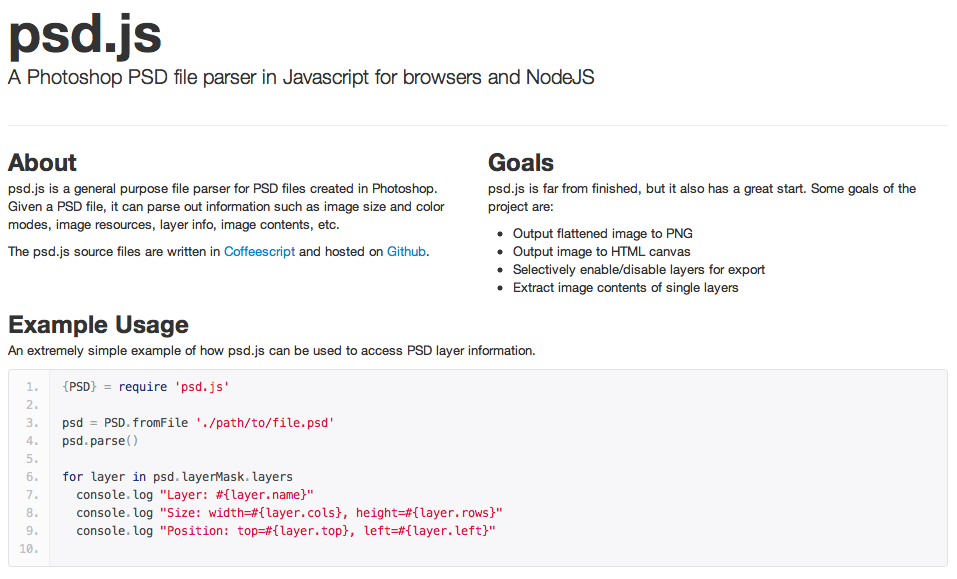Viewport: 957px width, 579px height.
Task: Click "Output flattened image to PNG" bullet
Action: coord(602,234)
